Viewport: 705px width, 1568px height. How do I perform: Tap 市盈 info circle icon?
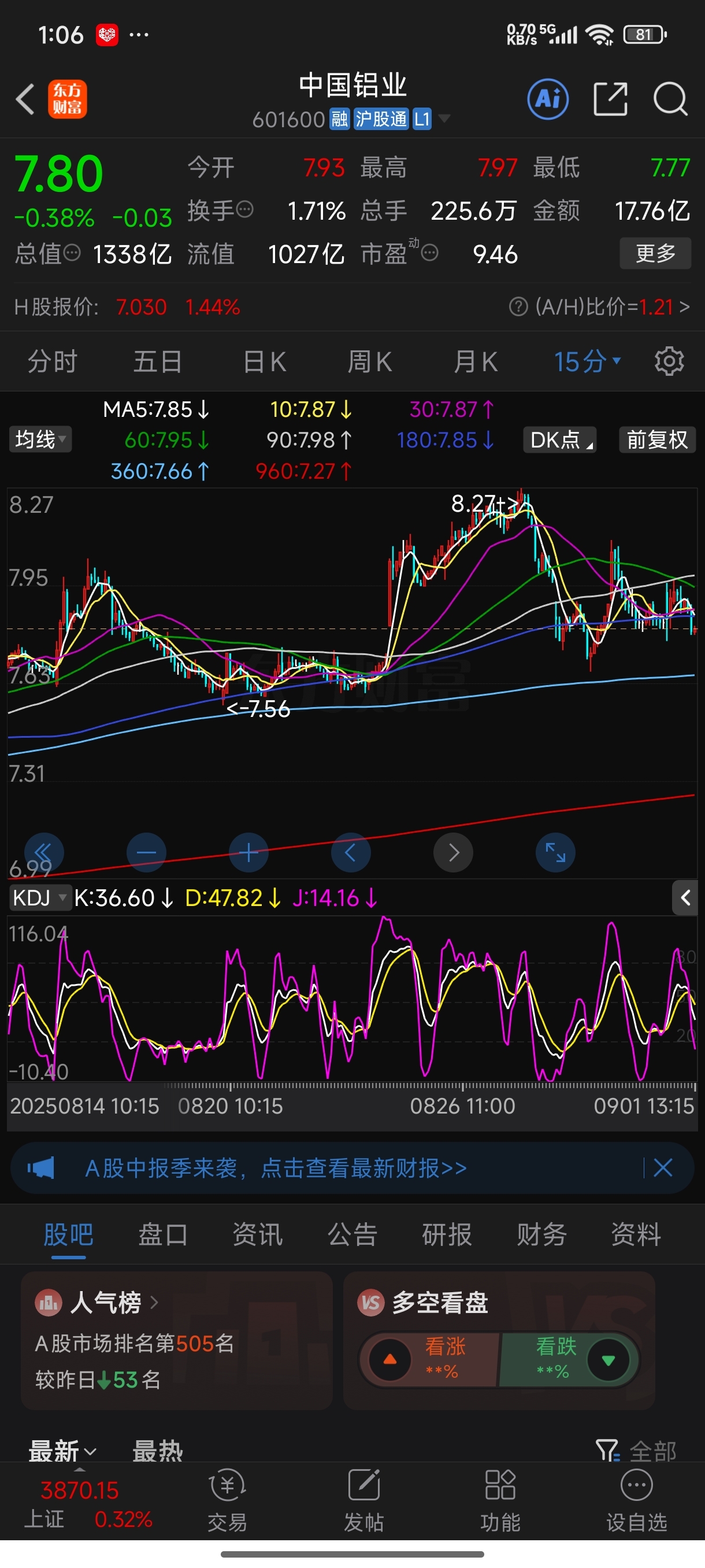click(429, 253)
